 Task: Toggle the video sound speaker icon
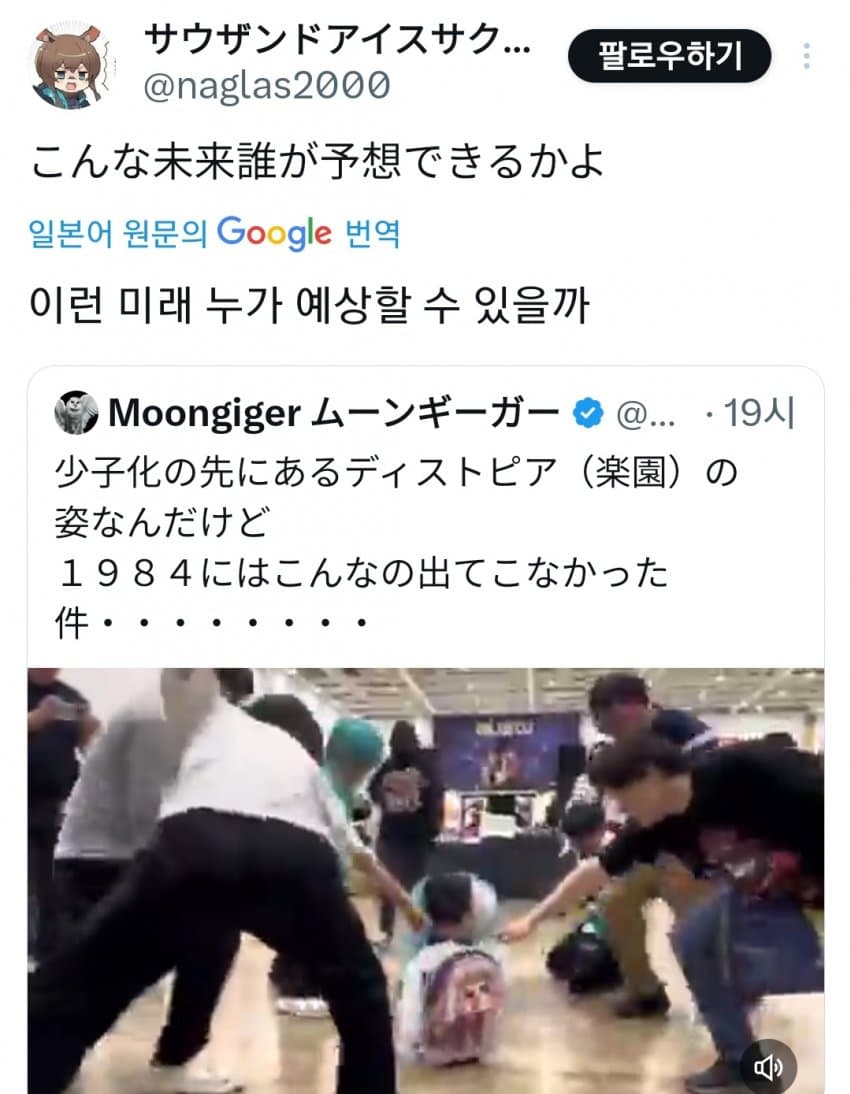tap(768, 1066)
